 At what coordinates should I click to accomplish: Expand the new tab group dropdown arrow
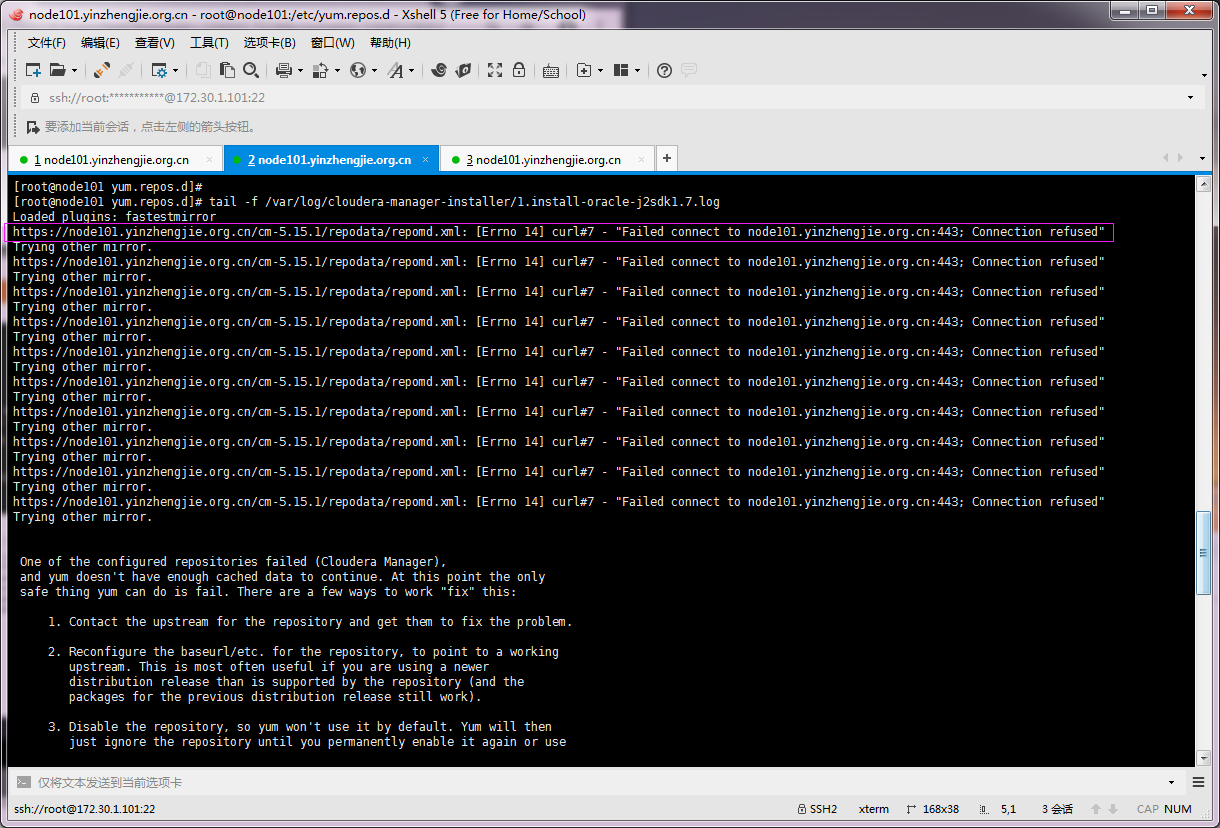(x=600, y=71)
